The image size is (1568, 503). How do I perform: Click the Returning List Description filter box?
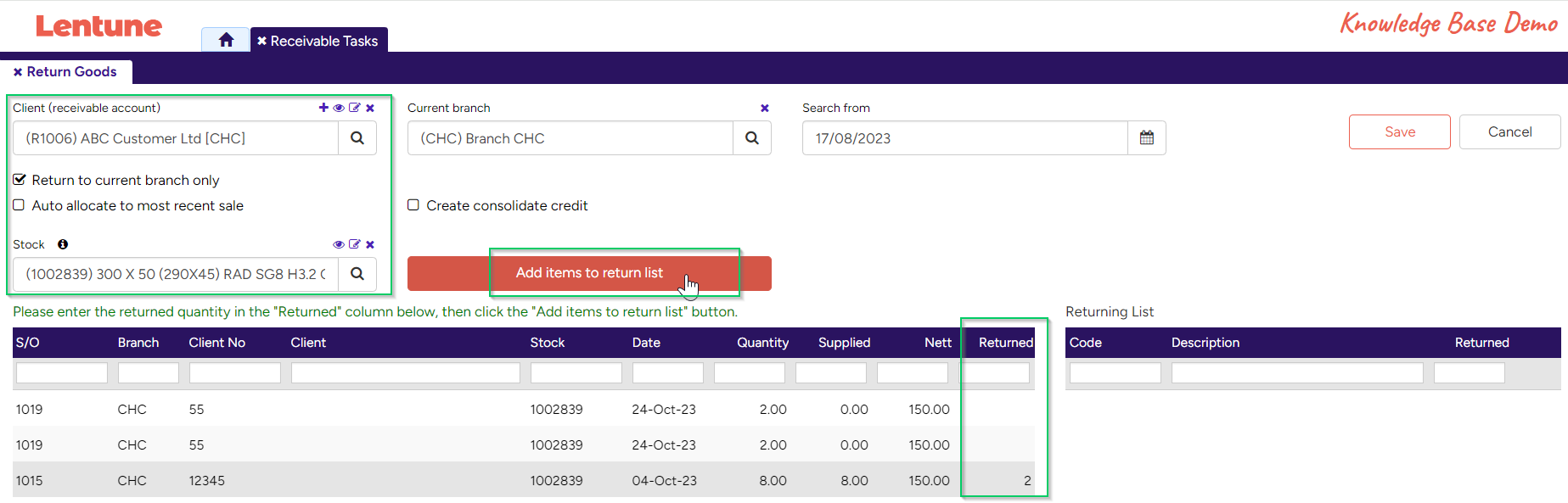point(1297,373)
